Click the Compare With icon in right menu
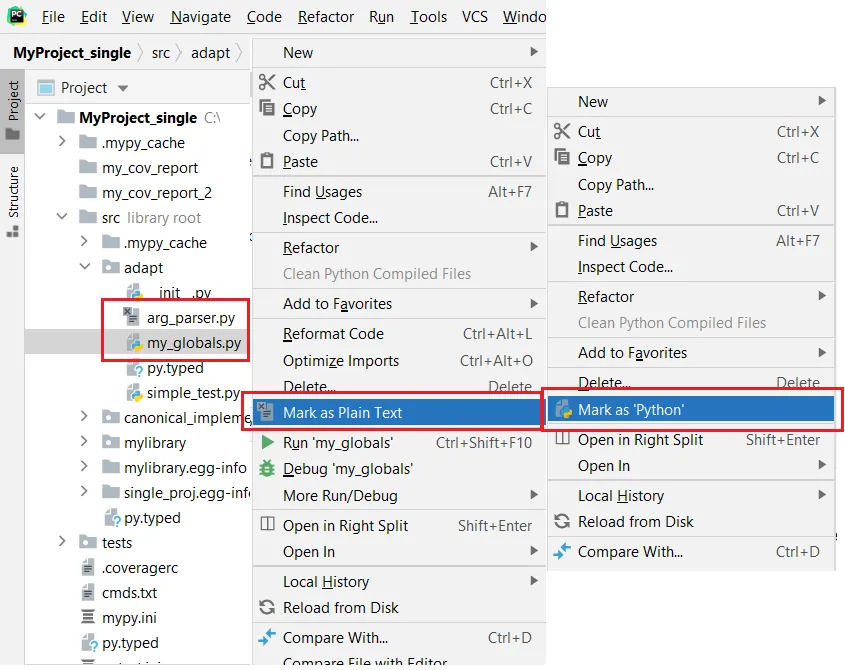 tap(562, 551)
